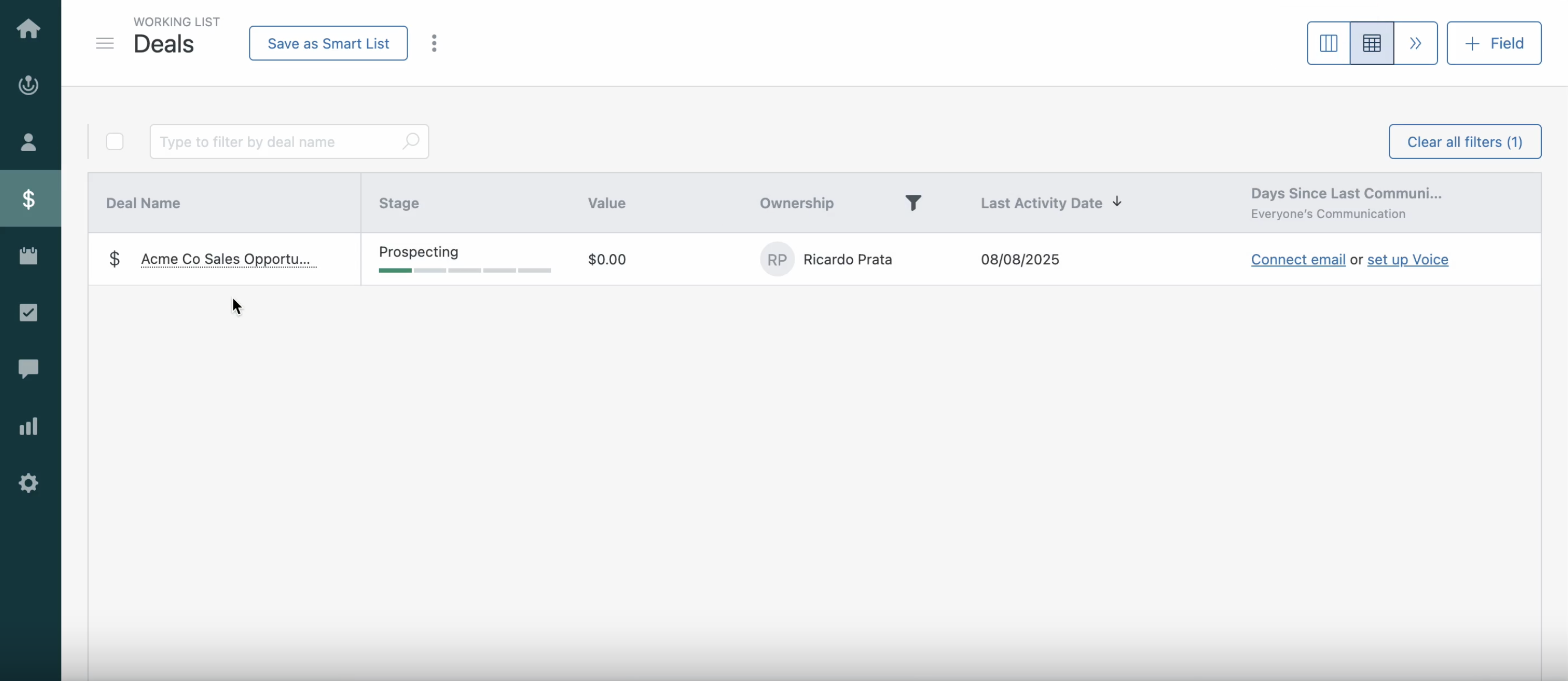Open Acme Co Sales Opportu... deal link
Image resolution: width=1568 pixels, height=681 pixels.
[228, 259]
